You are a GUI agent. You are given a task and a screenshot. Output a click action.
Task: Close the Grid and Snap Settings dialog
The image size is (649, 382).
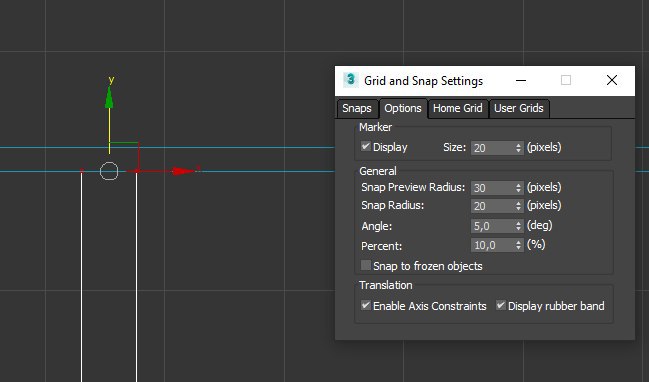click(x=612, y=80)
